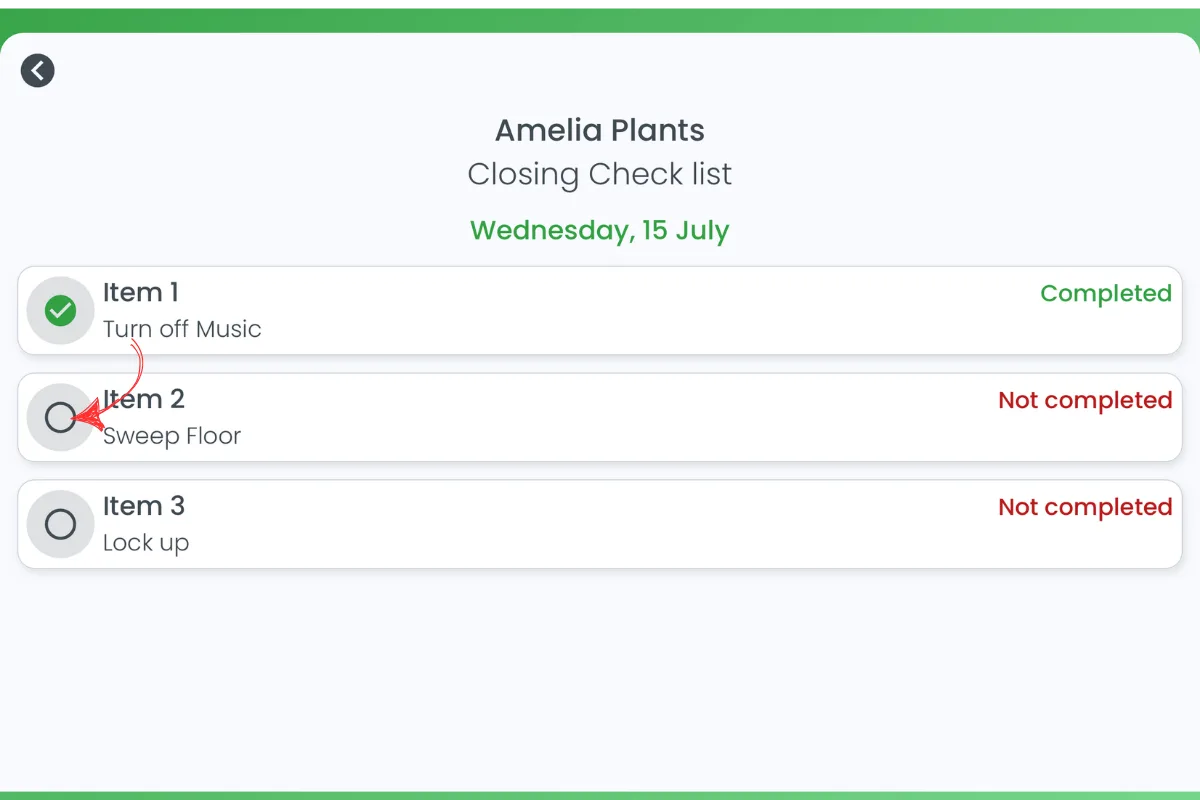Click the Amelia Plants heading
The image size is (1200, 800).
(x=600, y=130)
